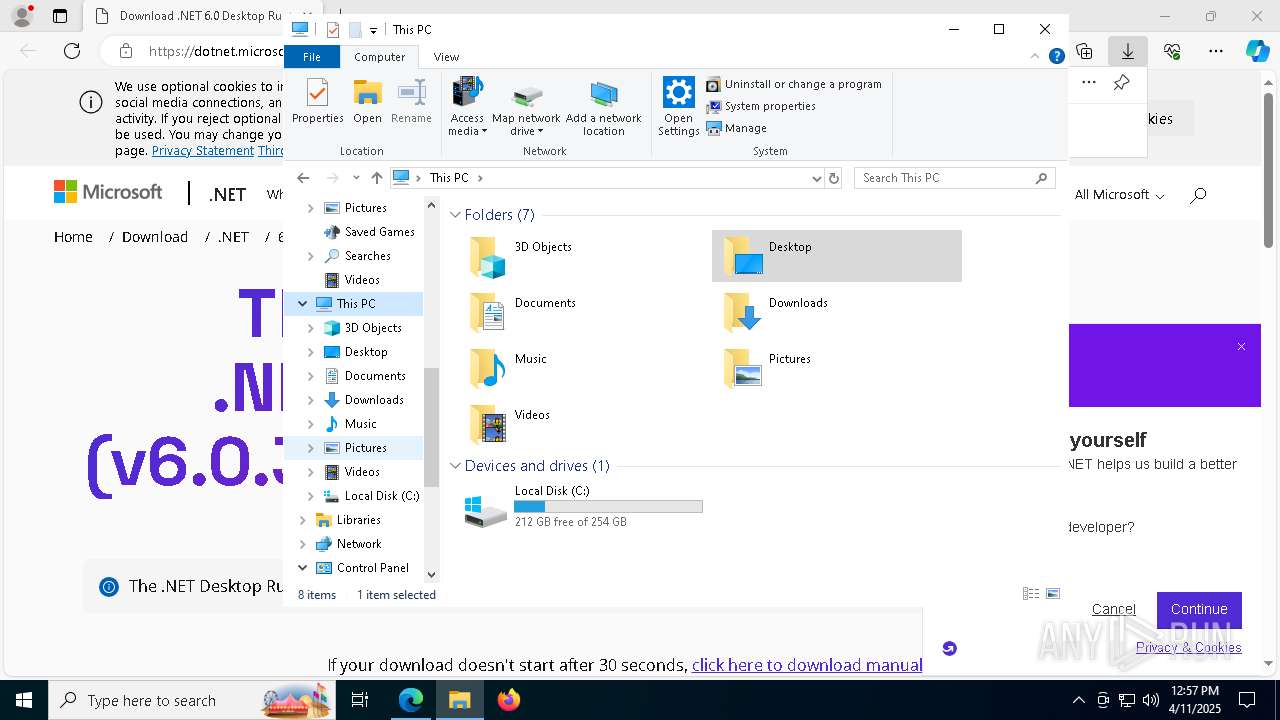Click the Cancel link in survey
This screenshot has height=720, width=1280.
coord(1114,609)
